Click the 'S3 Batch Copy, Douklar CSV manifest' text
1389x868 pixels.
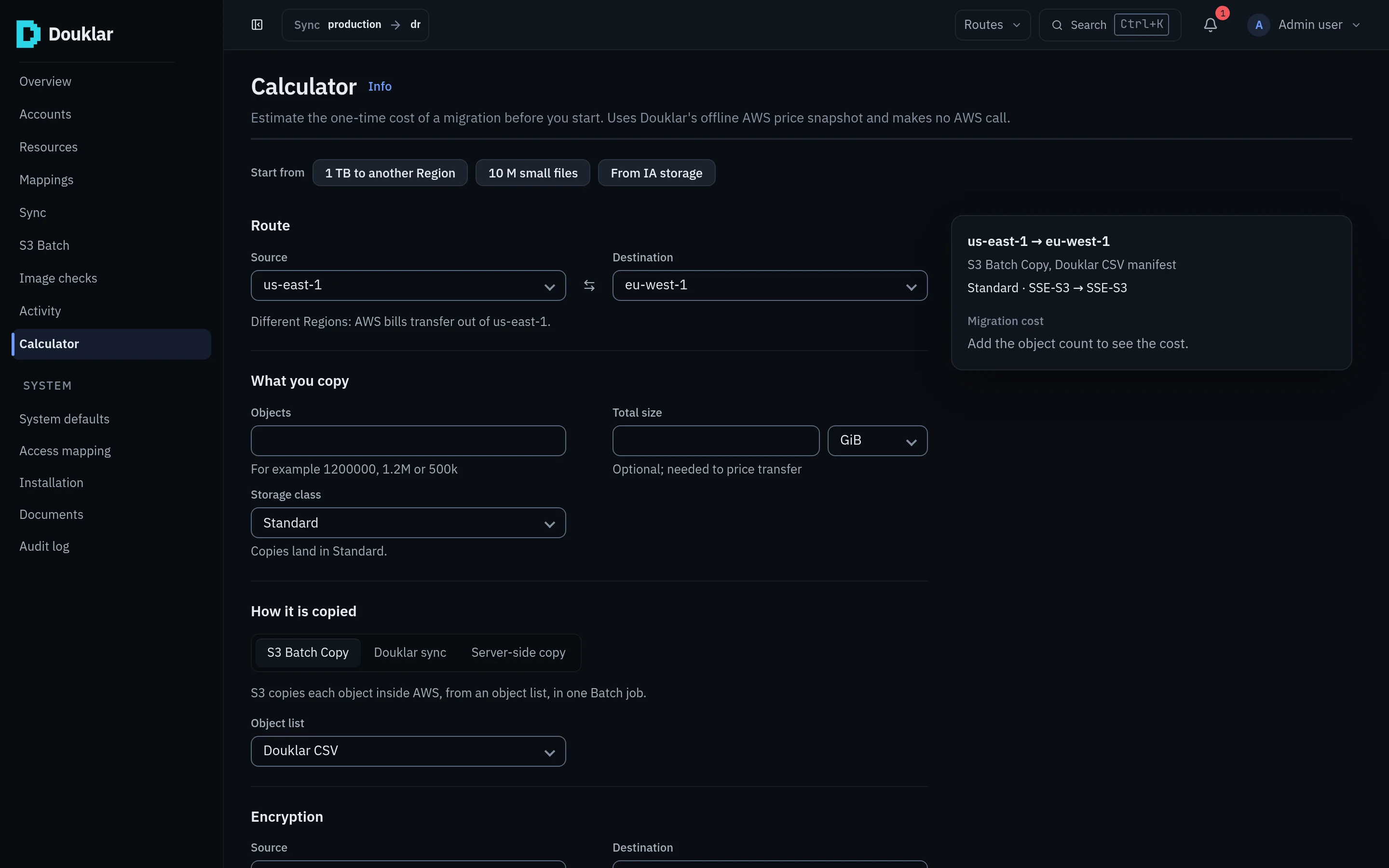click(x=1072, y=265)
